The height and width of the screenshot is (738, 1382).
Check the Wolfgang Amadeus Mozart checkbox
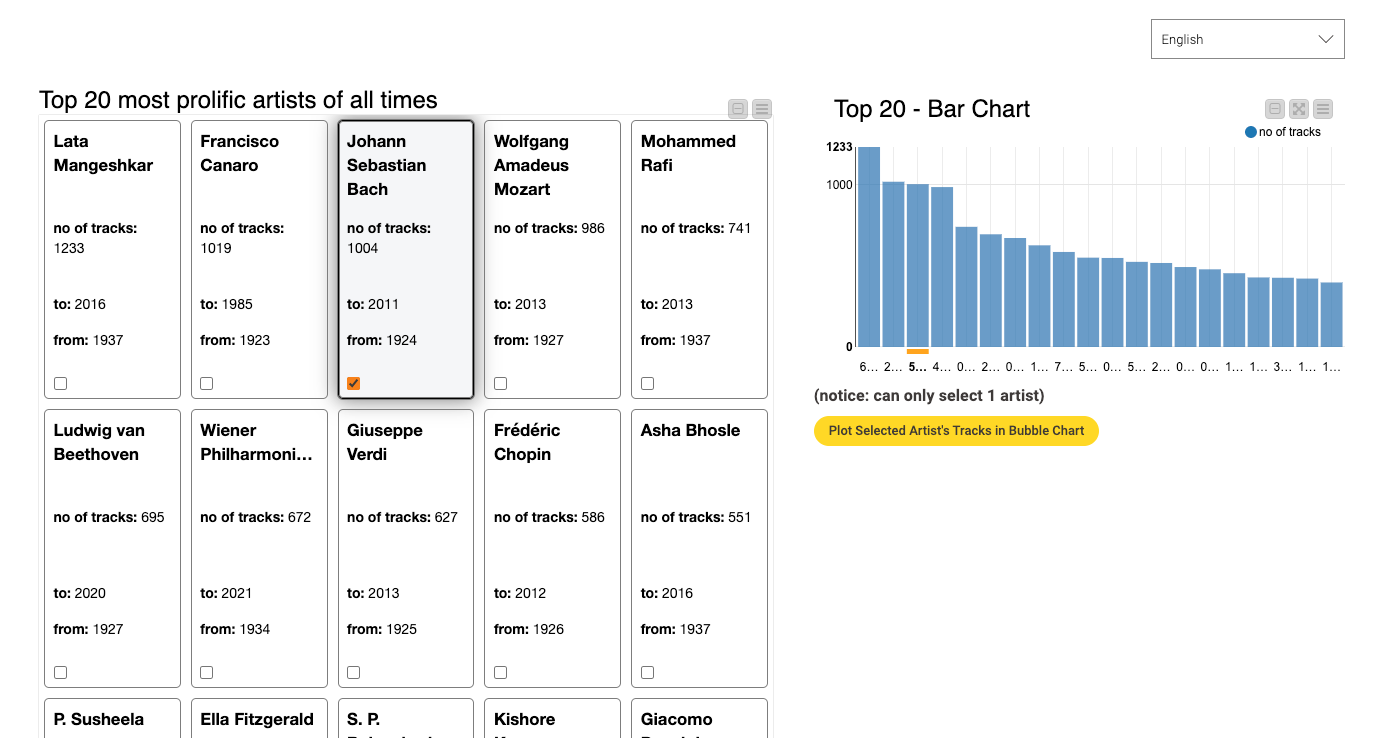click(501, 383)
